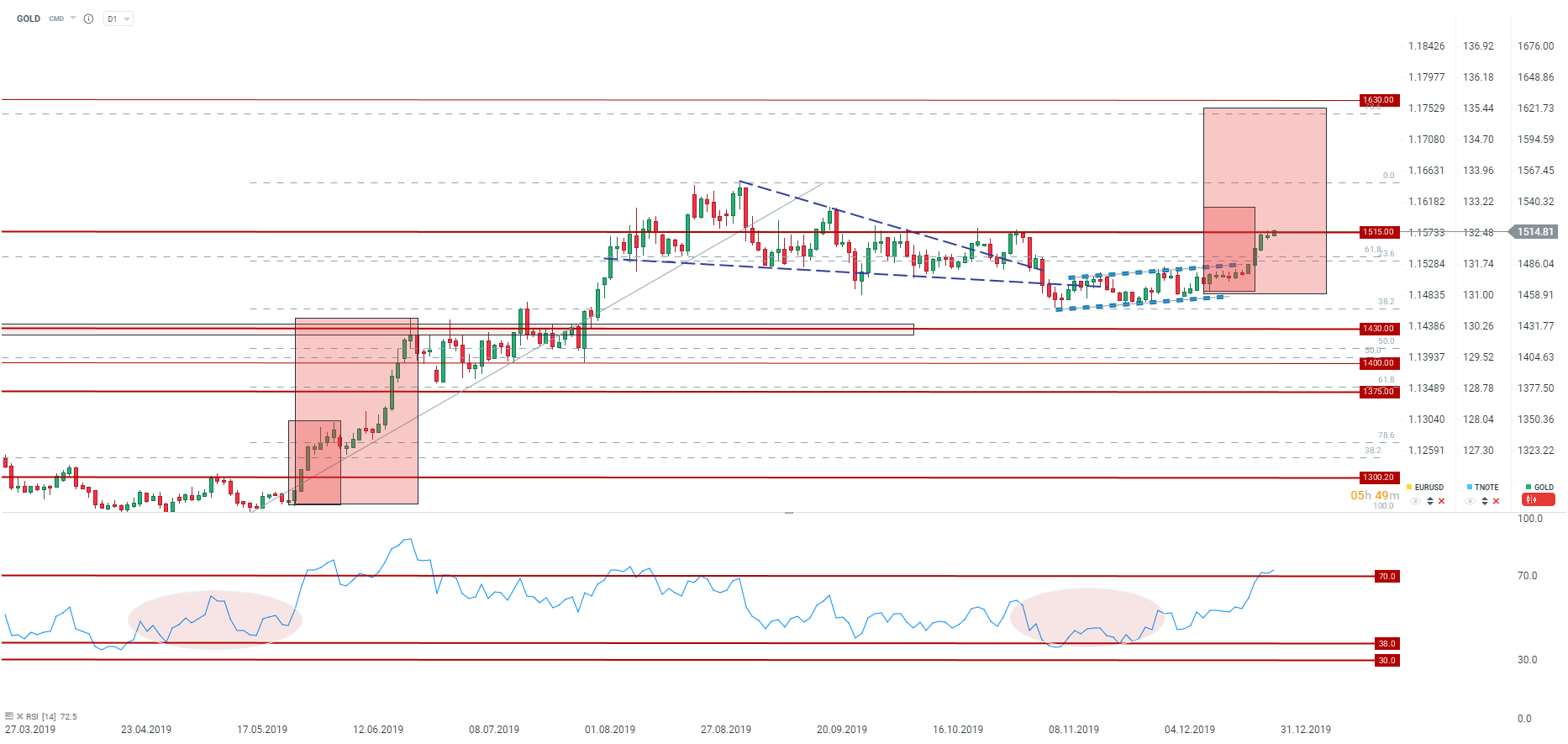Click the GOLD candlestick chart type button
This screenshot has height=744, width=1568.
tap(1539, 500)
